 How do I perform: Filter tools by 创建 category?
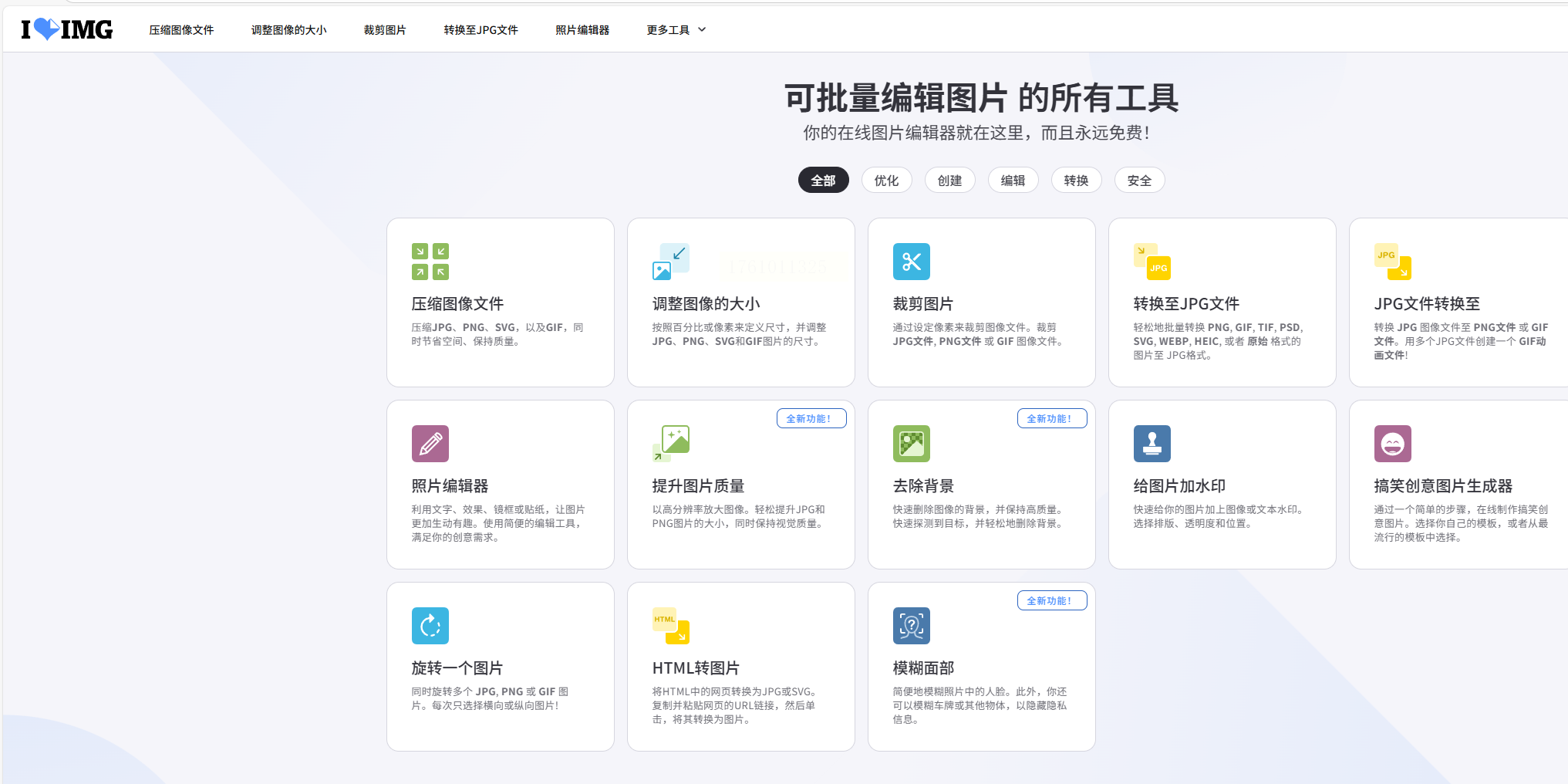(x=949, y=181)
